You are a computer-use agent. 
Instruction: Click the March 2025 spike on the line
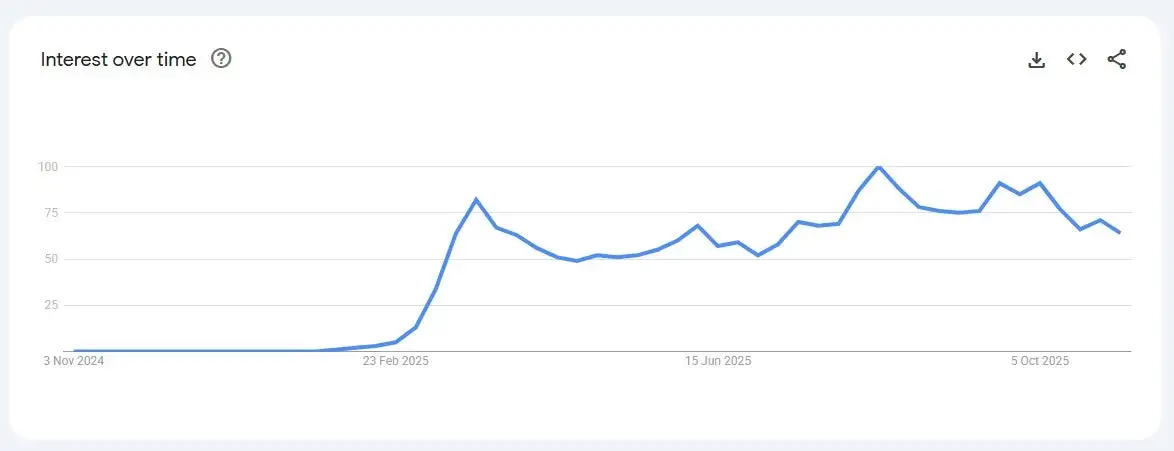476,200
